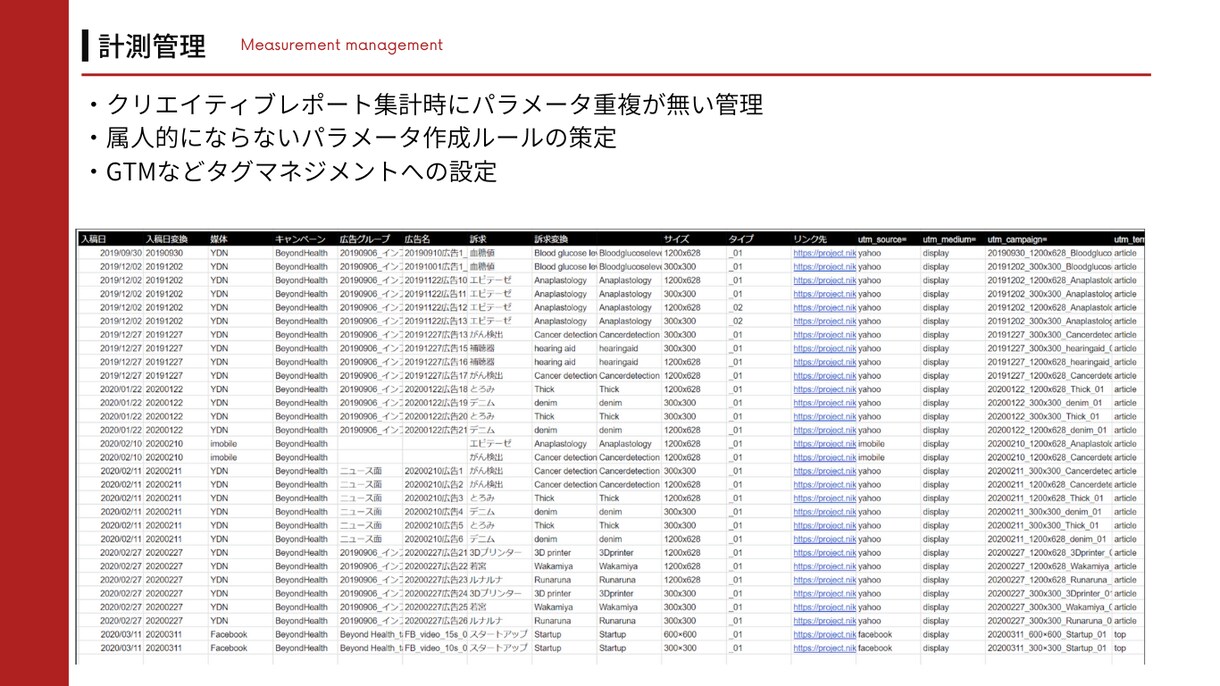Click the サイズ column header
Image resolution: width=1220 pixels, height=686 pixels.
(x=676, y=239)
